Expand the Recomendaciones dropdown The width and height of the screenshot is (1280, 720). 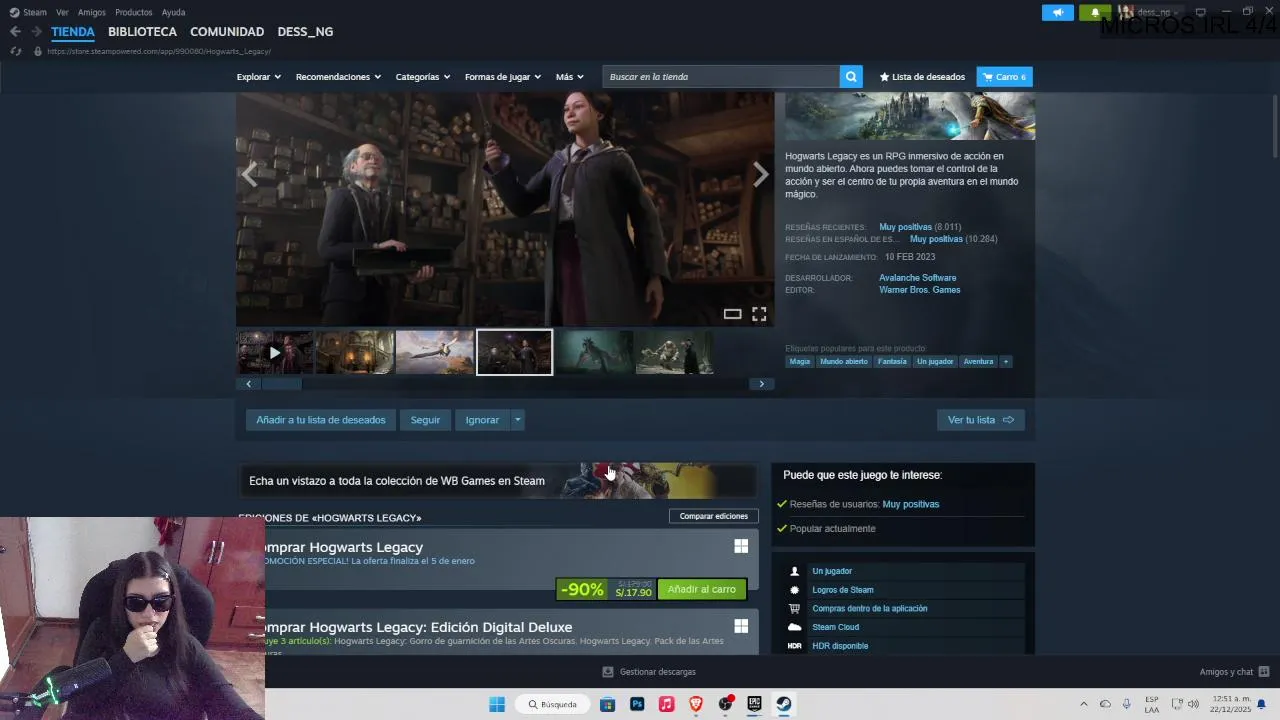tap(338, 77)
